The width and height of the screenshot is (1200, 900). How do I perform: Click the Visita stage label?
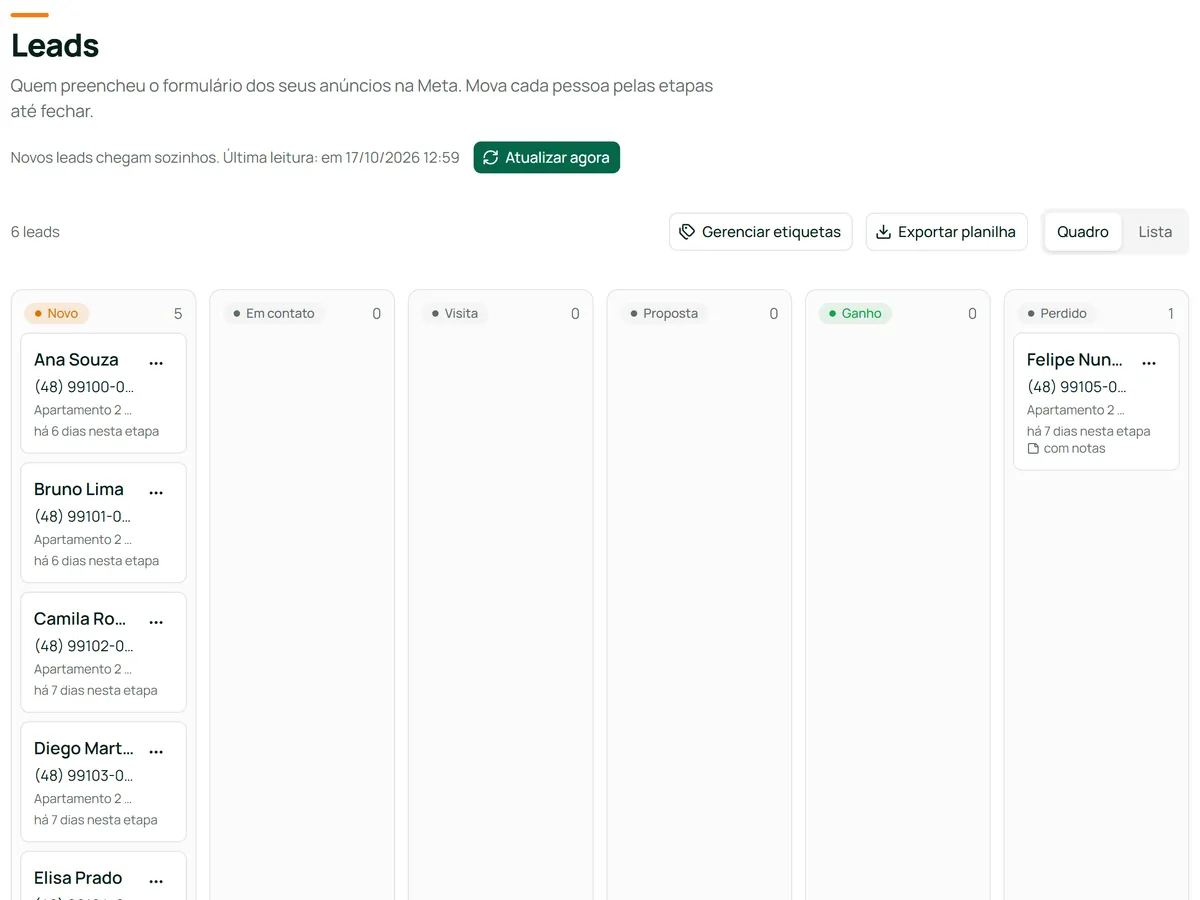pos(454,313)
